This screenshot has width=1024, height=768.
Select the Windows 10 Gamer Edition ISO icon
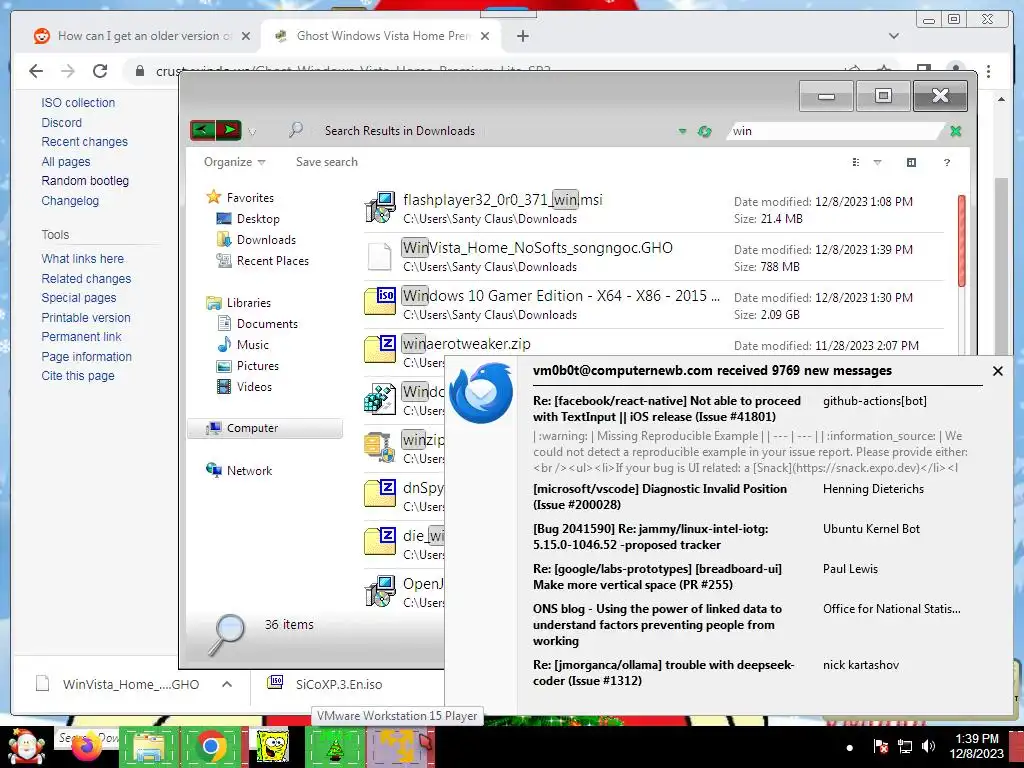(x=380, y=302)
